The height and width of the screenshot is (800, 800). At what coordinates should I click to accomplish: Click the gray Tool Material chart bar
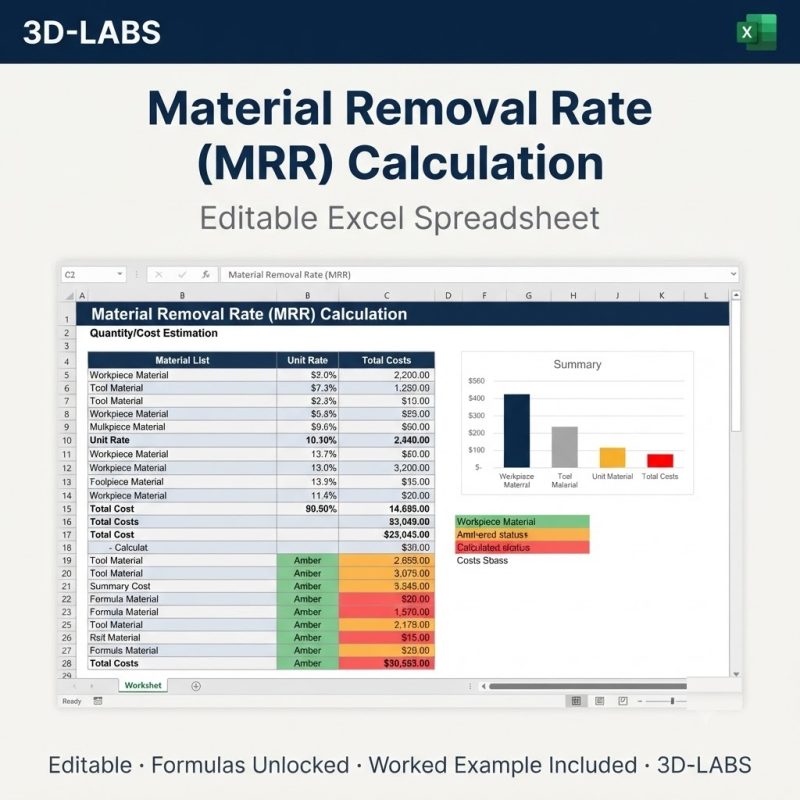[564, 447]
